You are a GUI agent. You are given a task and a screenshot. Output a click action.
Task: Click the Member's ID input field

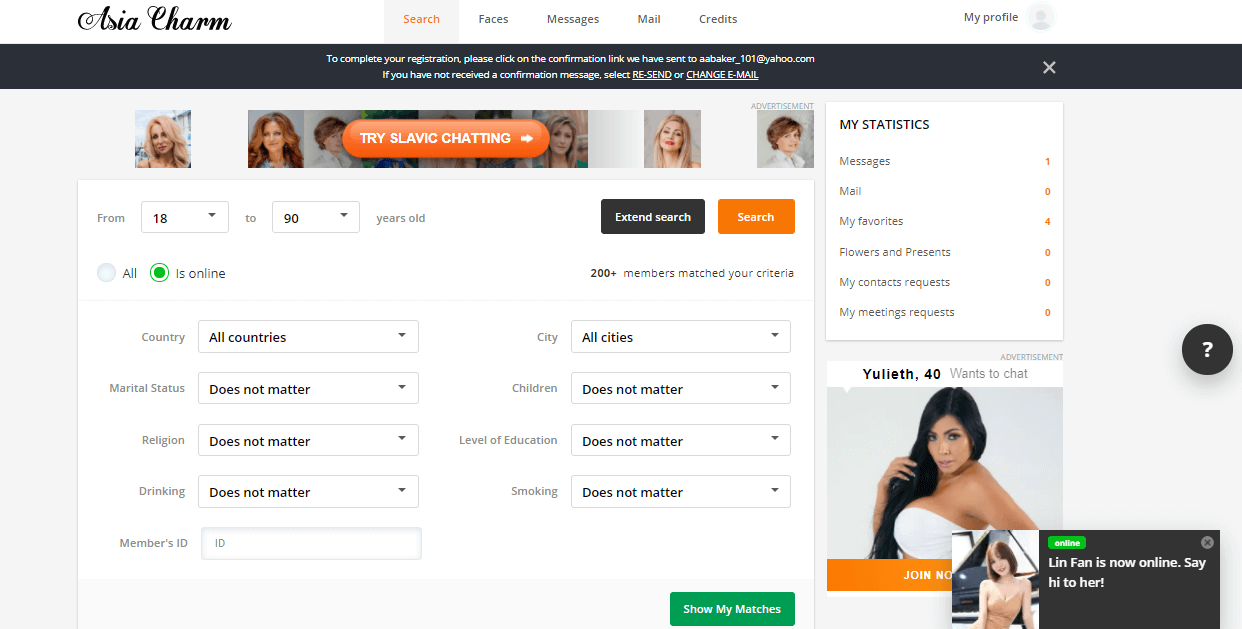(311, 543)
